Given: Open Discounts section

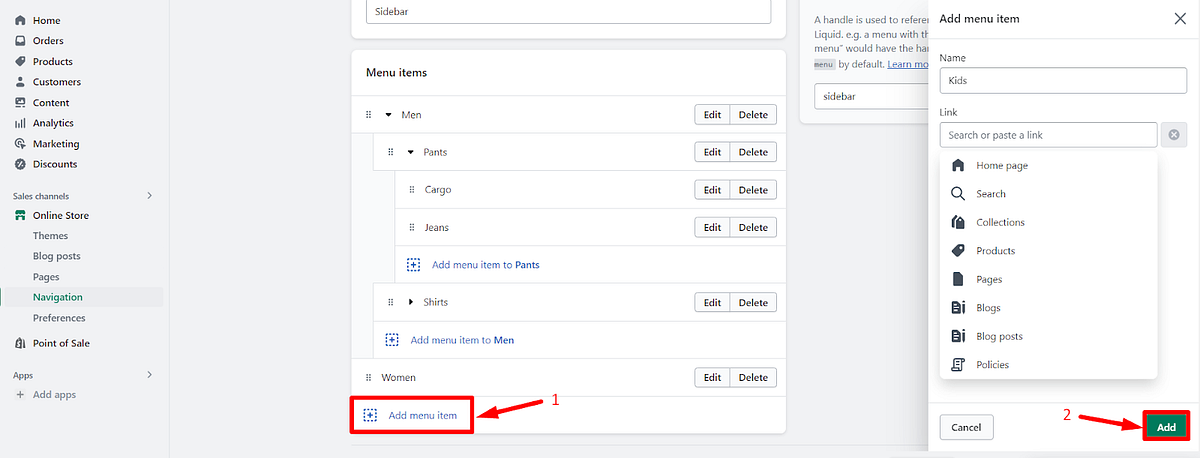Looking at the screenshot, I should coord(55,164).
